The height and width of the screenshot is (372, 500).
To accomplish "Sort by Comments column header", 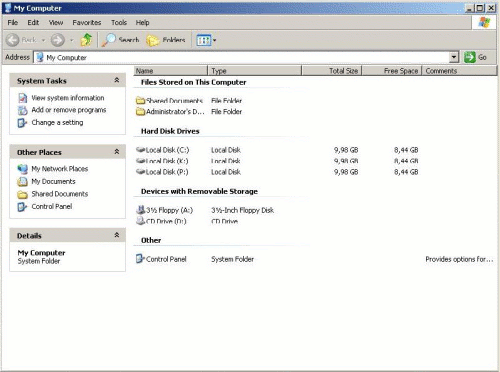I will pos(459,71).
